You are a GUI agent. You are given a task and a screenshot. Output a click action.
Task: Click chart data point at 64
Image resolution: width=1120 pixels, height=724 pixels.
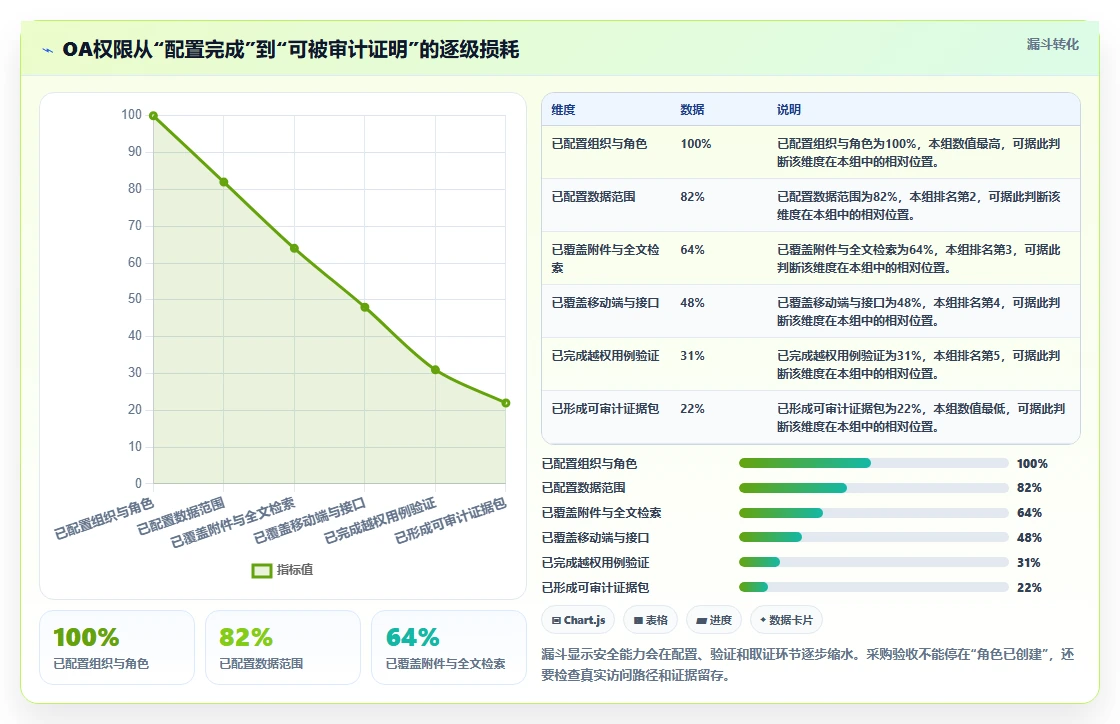tap(294, 248)
